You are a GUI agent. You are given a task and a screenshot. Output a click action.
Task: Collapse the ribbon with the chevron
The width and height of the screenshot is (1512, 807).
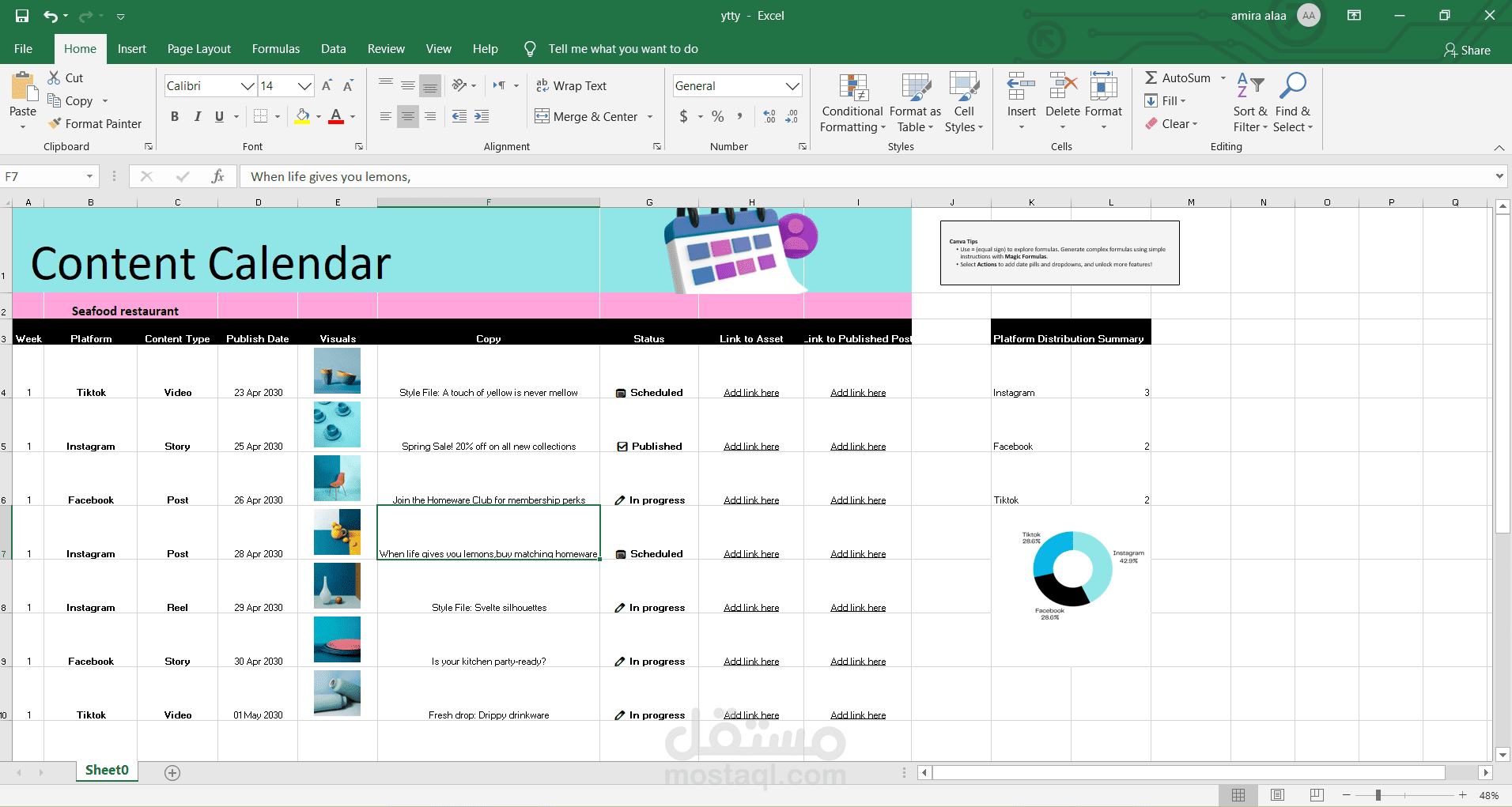[x=1499, y=148]
